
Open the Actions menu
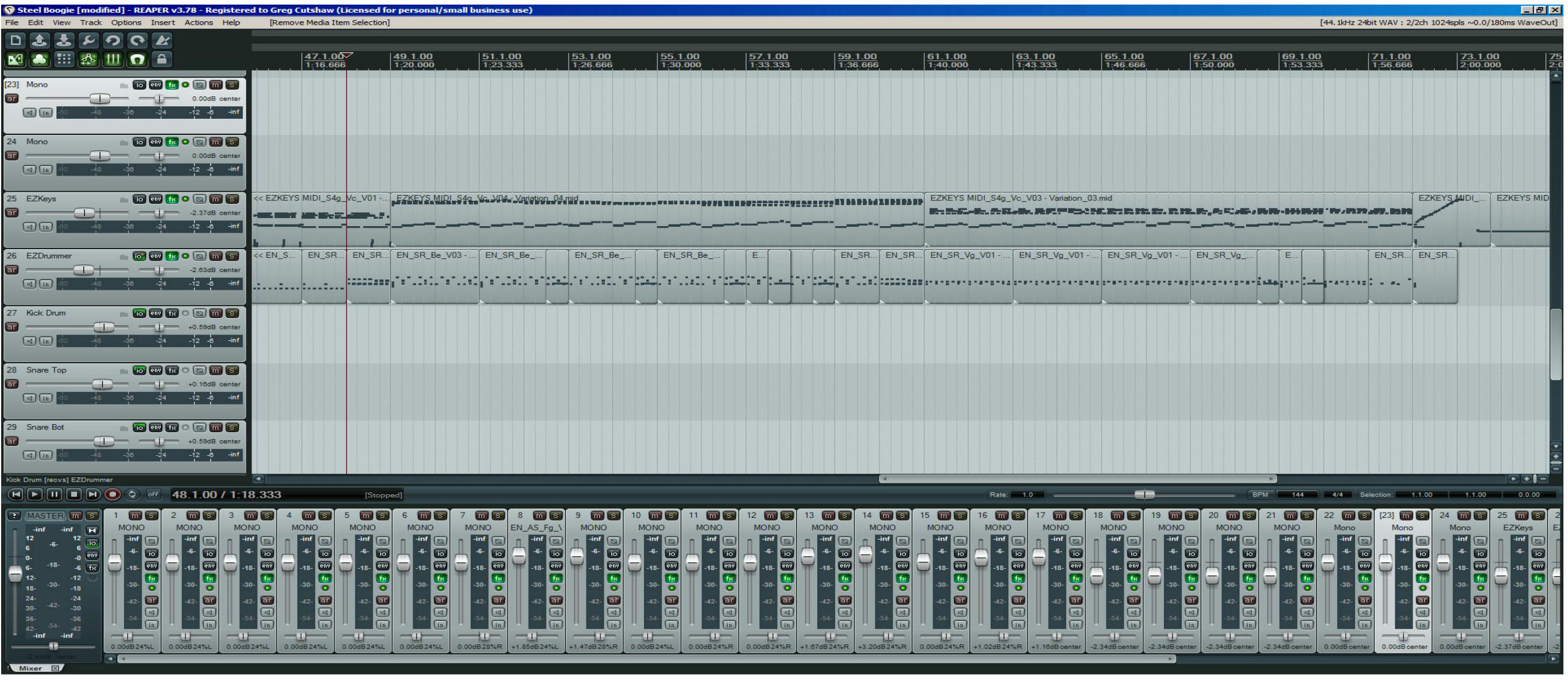199,22
